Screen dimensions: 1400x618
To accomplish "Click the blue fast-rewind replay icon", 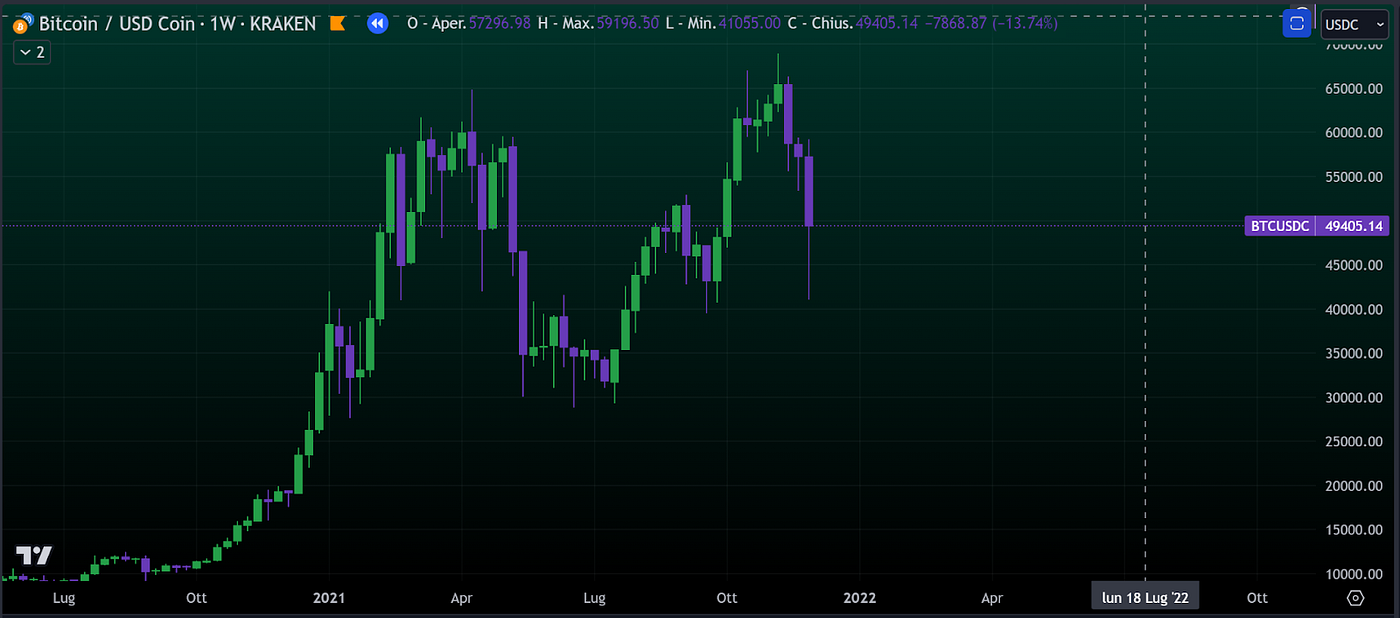I will click(x=377, y=23).
